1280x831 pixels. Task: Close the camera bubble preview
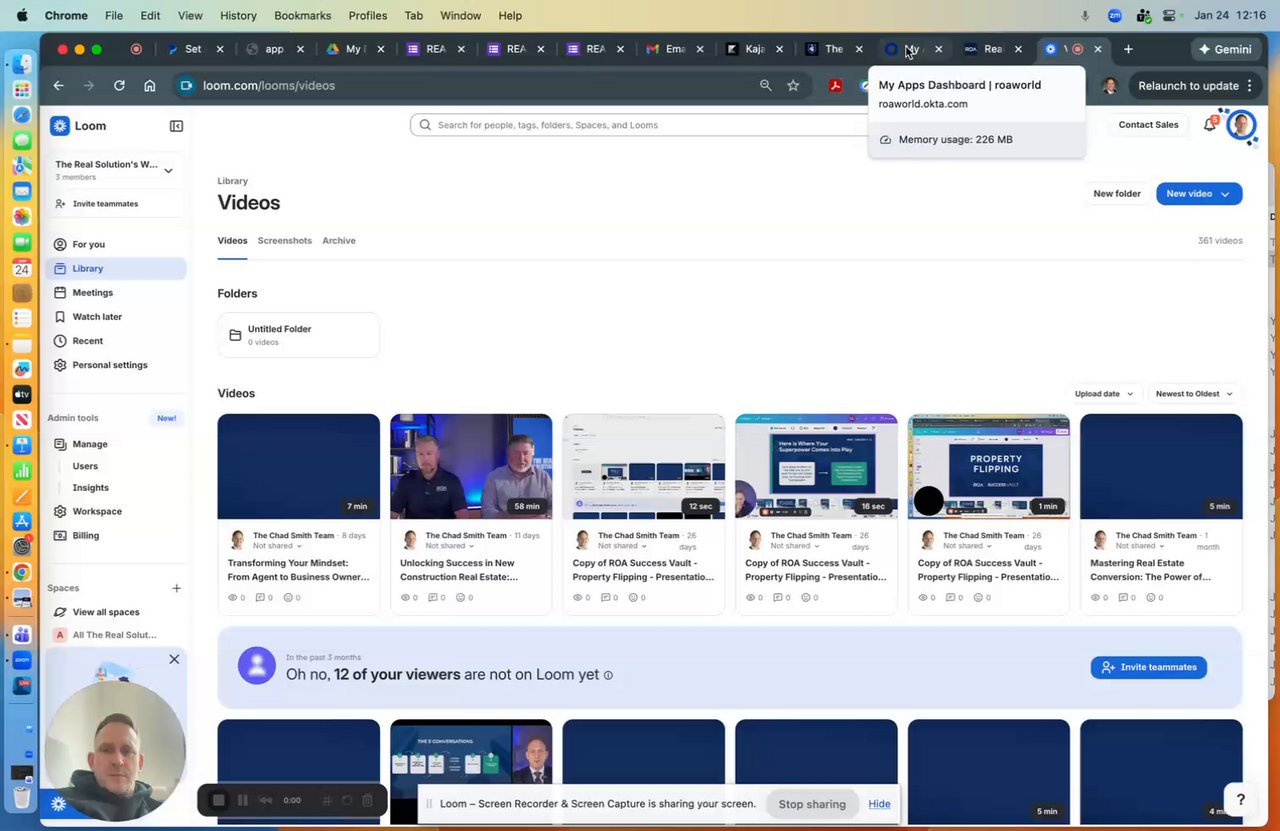(174, 659)
